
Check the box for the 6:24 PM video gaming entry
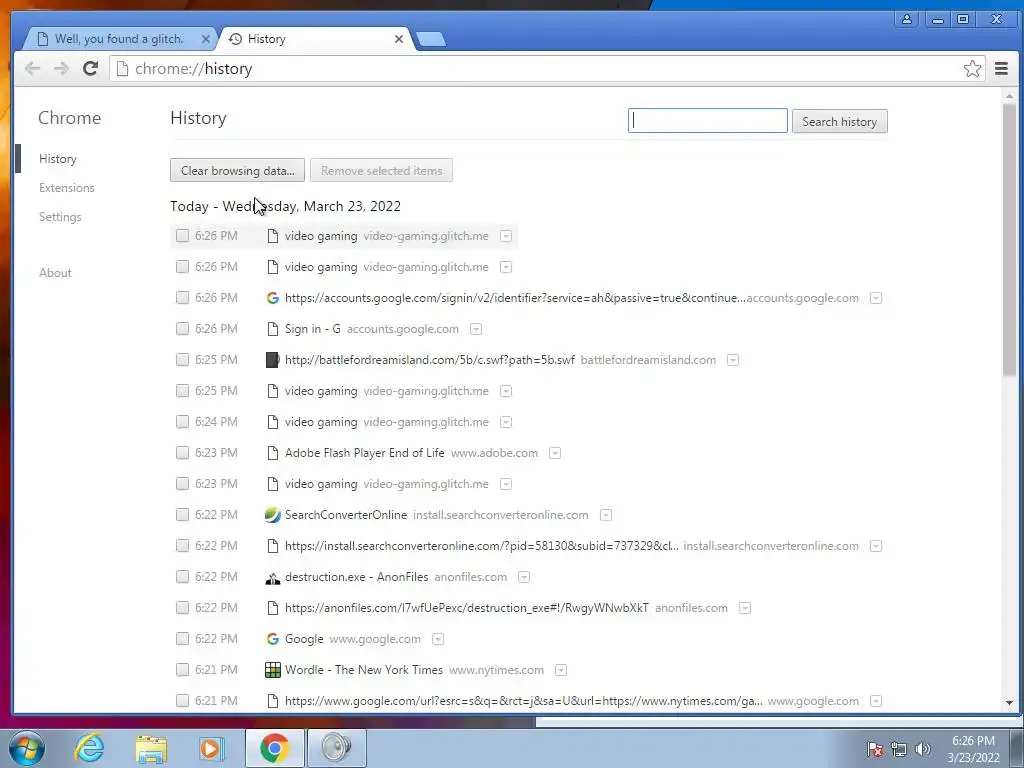click(182, 422)
